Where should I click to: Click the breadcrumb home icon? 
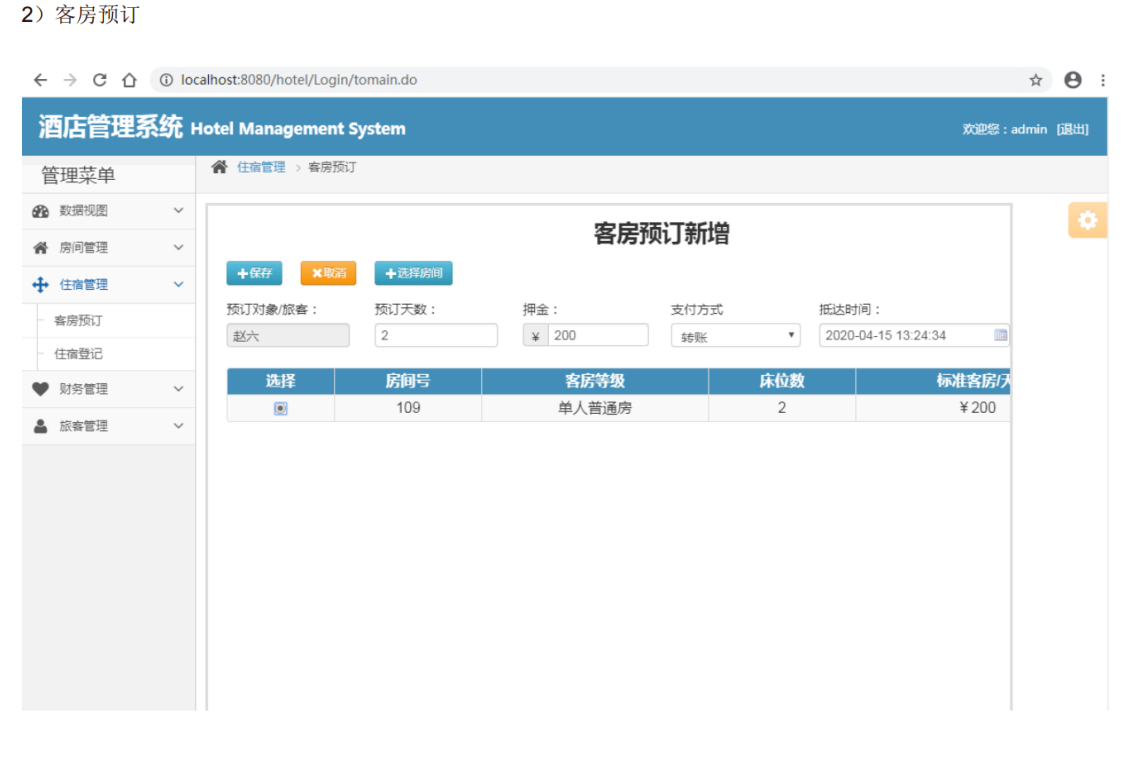pos(219,167)
